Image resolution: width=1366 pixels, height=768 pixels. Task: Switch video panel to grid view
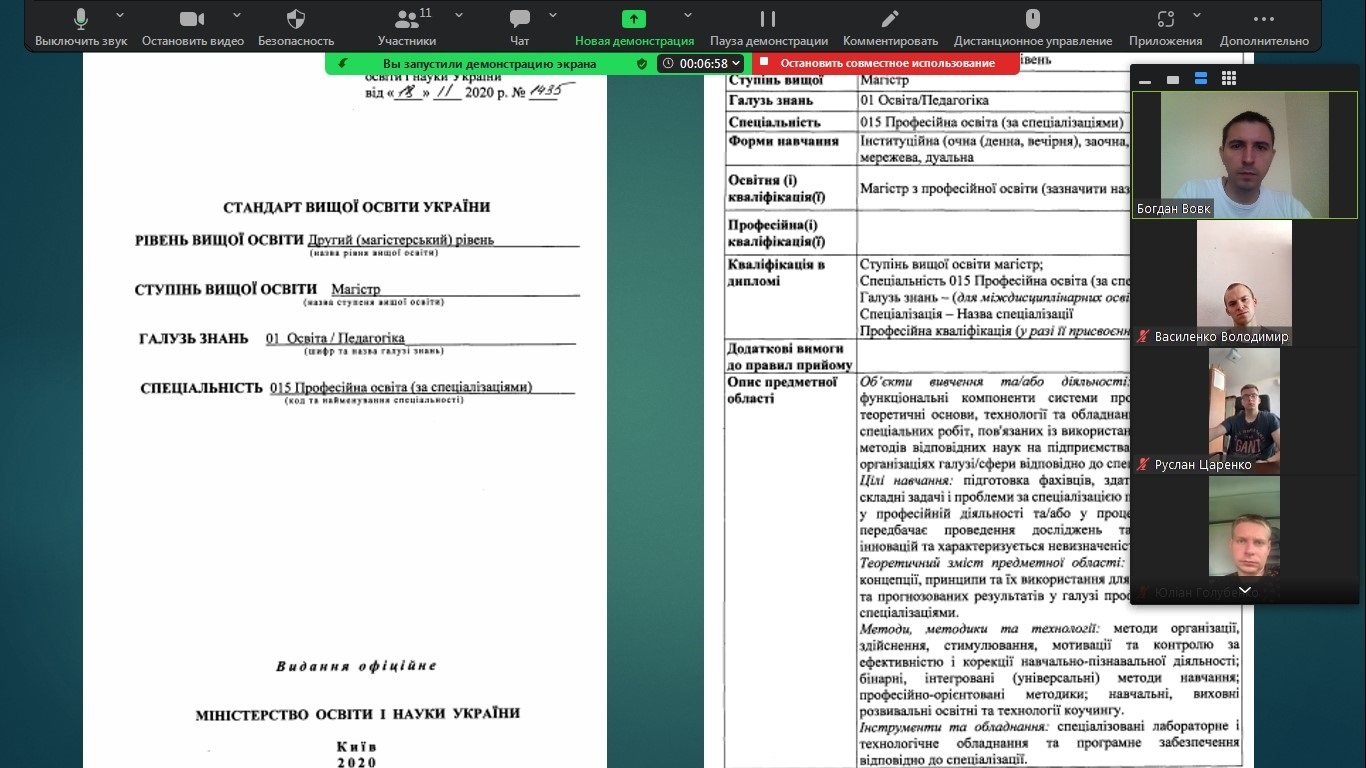point(1229,79)
